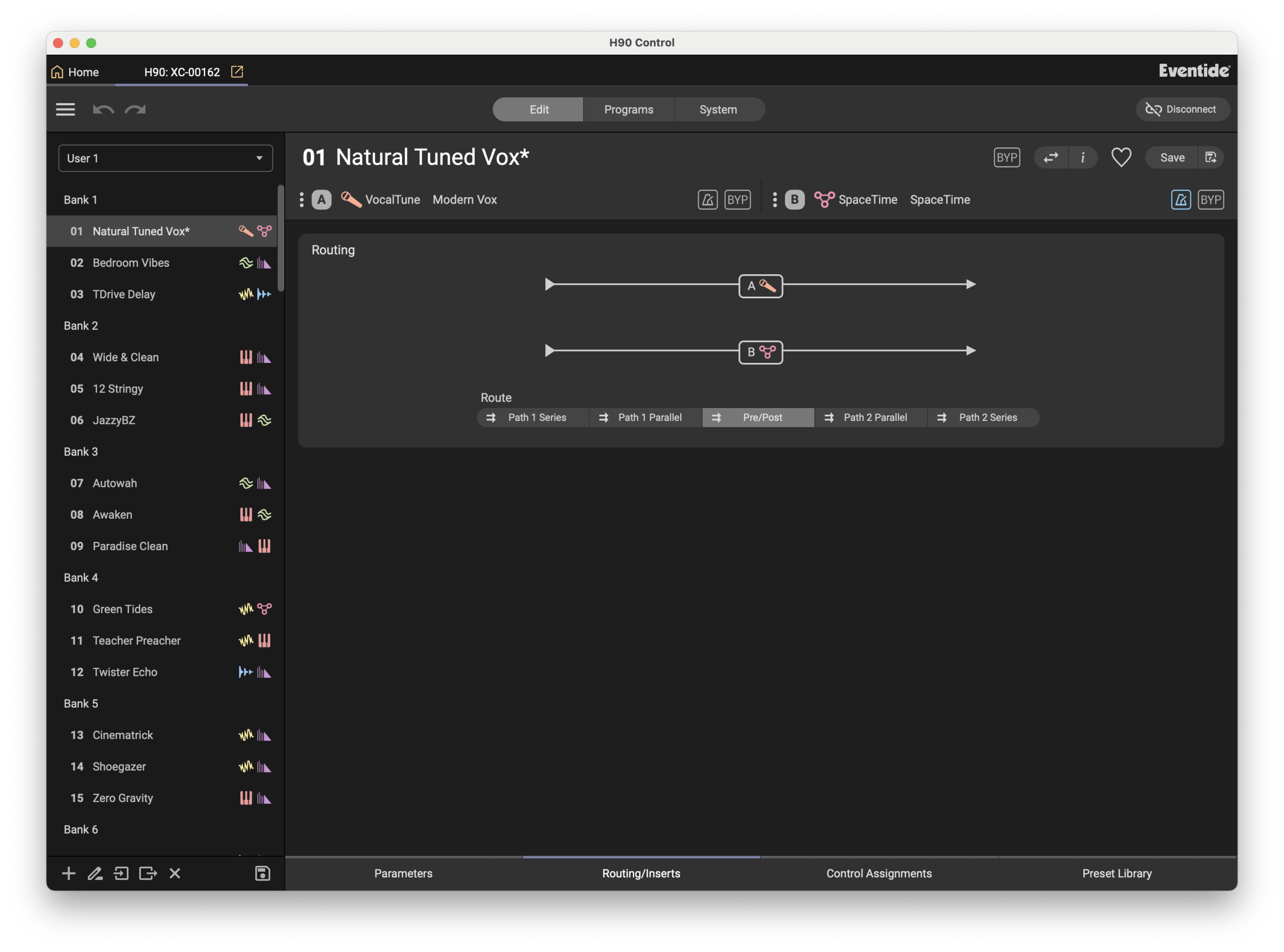The image size is (1284, 952).
Task: Toggle preset B tempo metronome
Action: point(1181,200)
